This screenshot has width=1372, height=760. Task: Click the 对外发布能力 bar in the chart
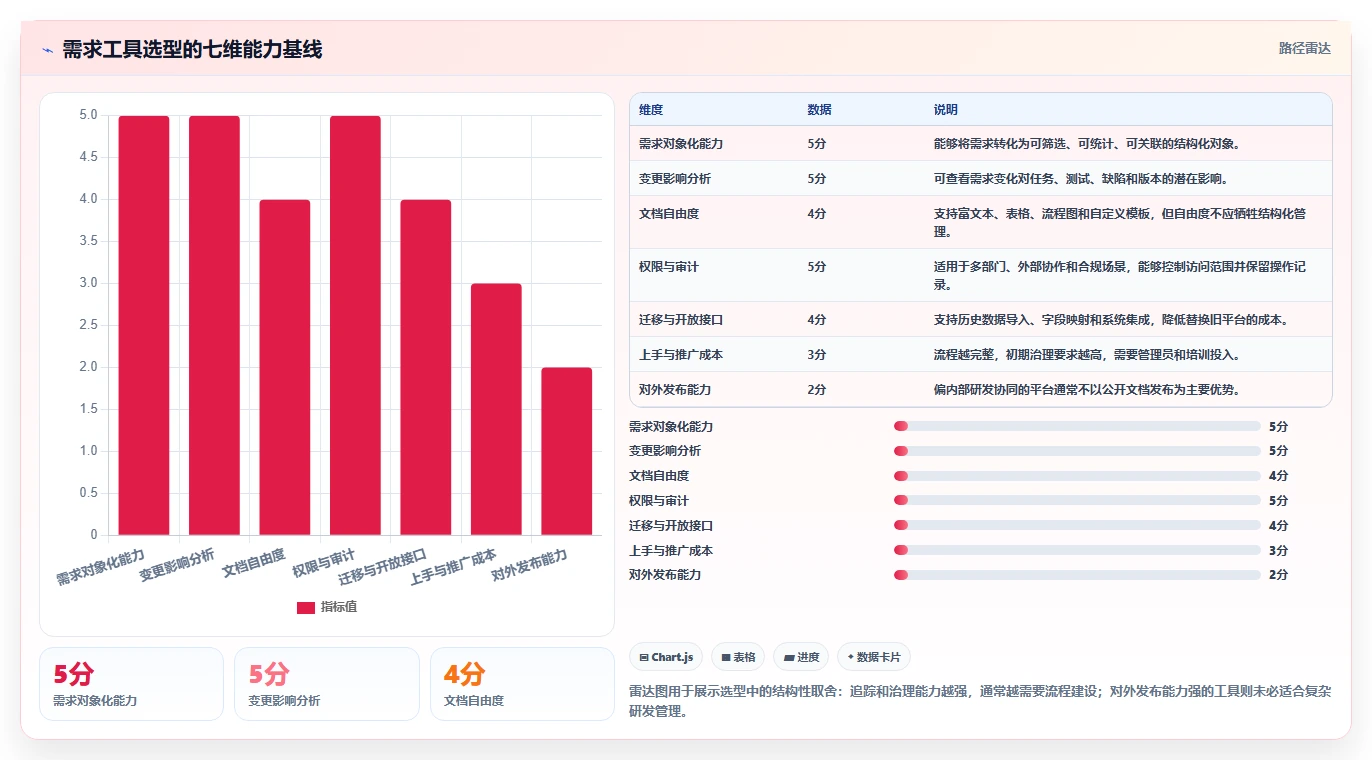(x=567, y=451)
